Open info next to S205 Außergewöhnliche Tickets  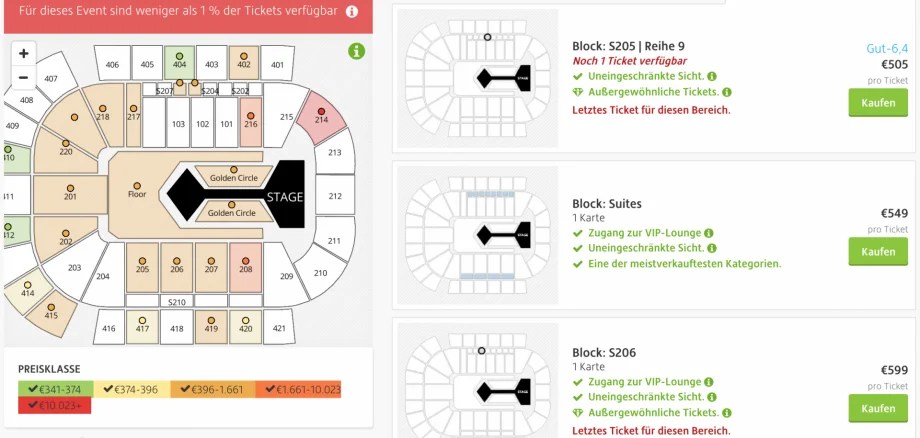[x=726, y=92]
